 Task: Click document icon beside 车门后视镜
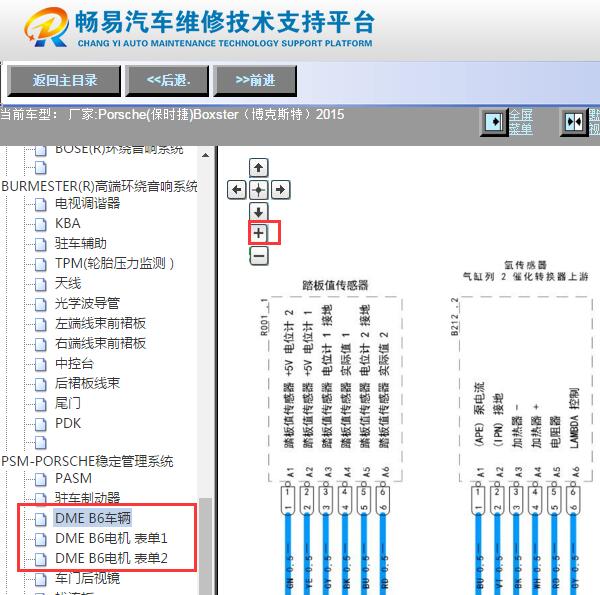coord(41,579)
